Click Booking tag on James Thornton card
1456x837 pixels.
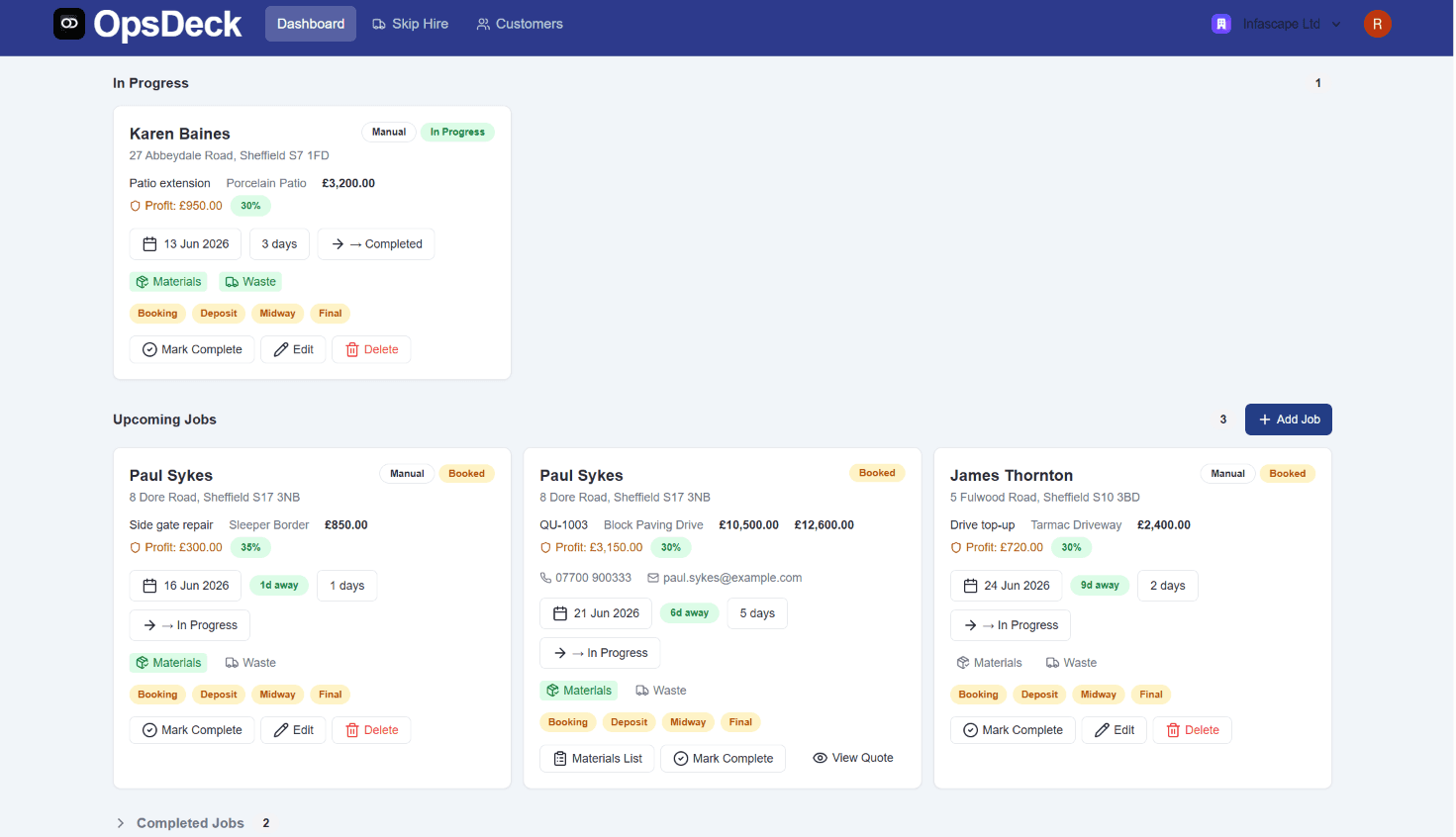click(978, 695)
